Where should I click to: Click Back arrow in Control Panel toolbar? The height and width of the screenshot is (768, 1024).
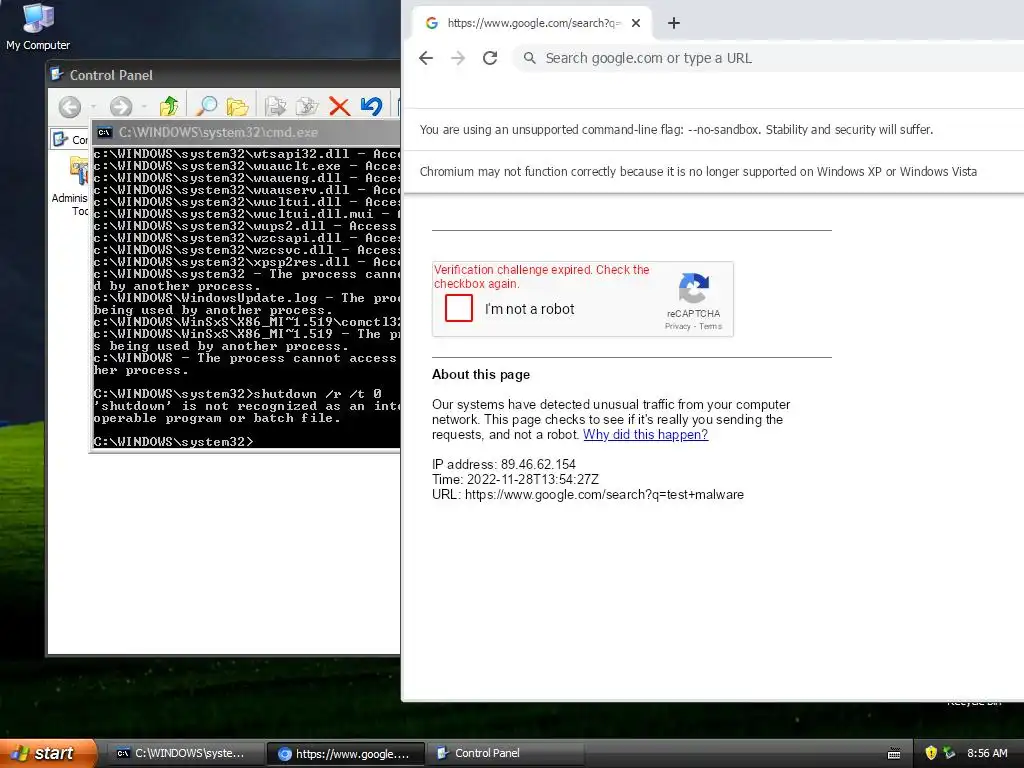(70, 106)
